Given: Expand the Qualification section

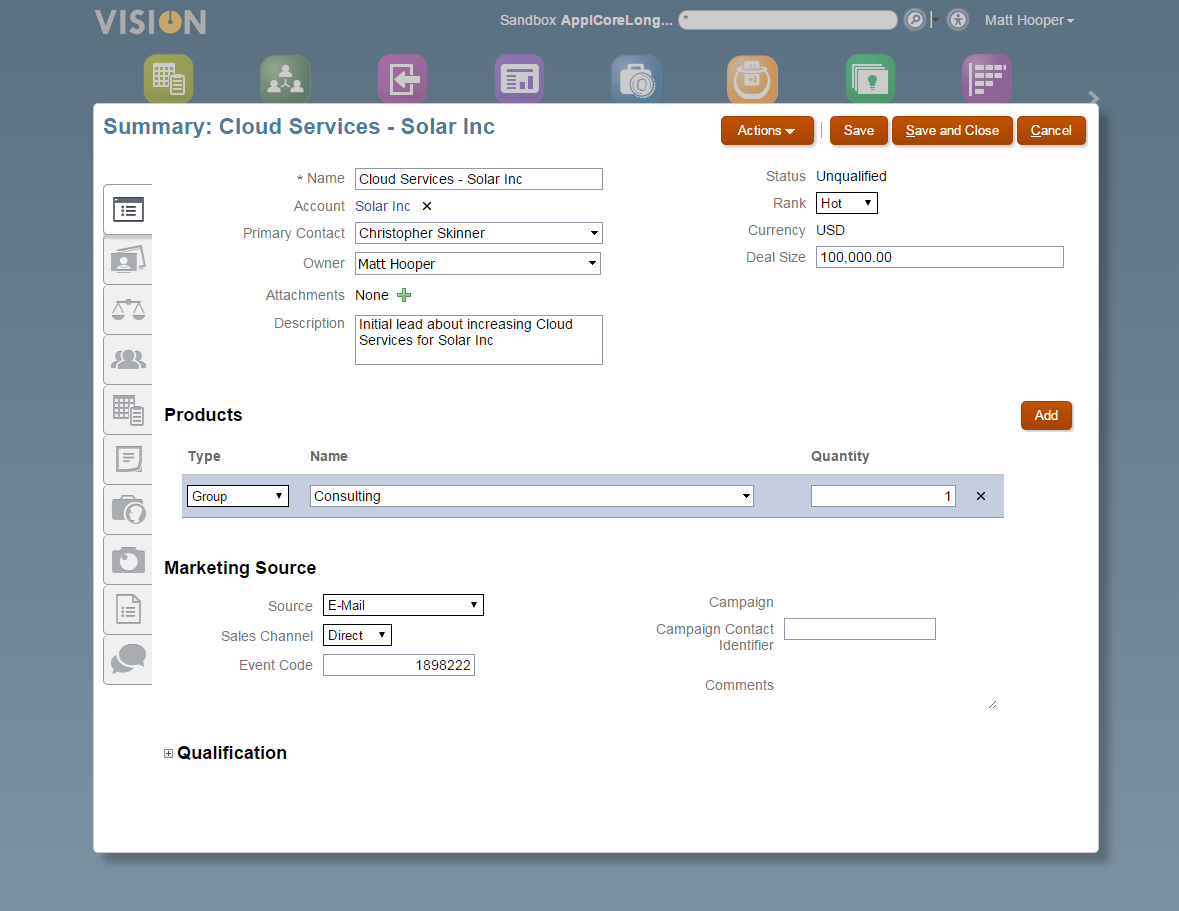Looking at the screenshot, I should [x=168, y=753].
